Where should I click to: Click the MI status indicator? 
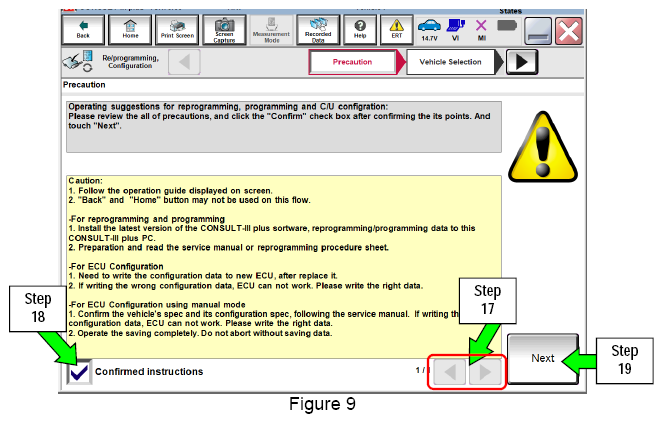click(481, 30)
